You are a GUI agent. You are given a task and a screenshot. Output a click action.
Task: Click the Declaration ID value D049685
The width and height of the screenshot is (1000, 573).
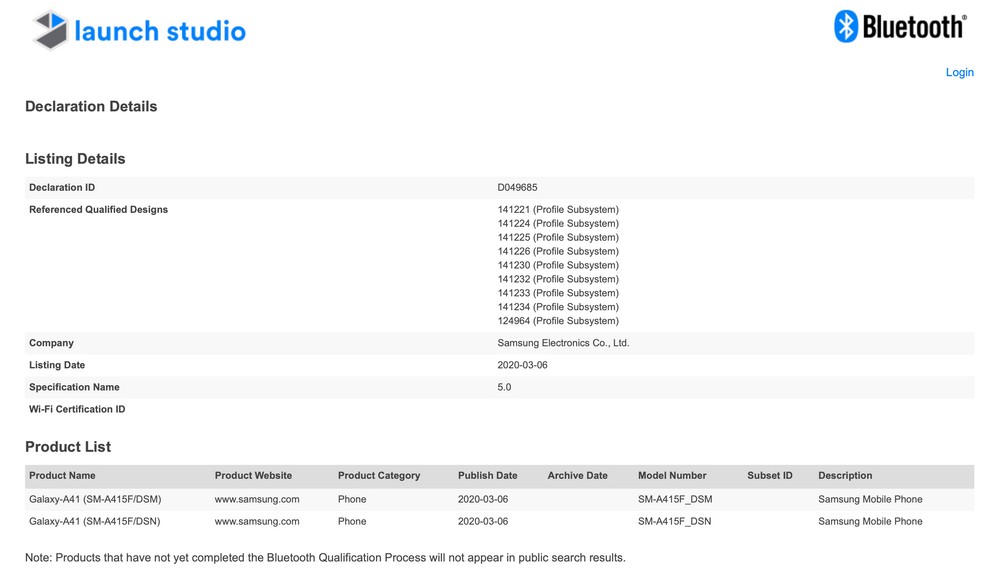click(x=517, y=188)
